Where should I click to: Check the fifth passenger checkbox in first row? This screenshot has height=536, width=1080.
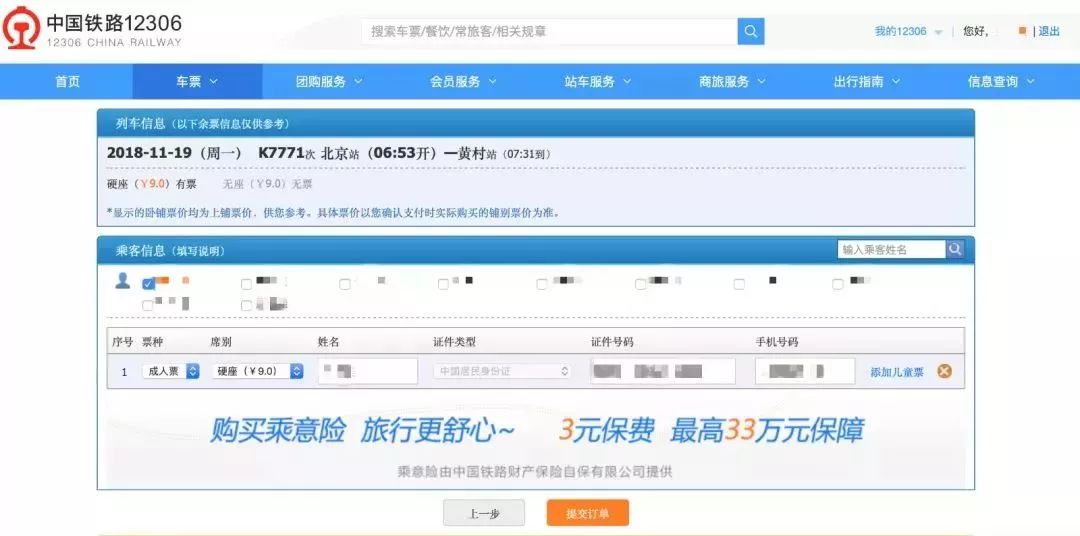pyautogui.click(x=542, y=284)
